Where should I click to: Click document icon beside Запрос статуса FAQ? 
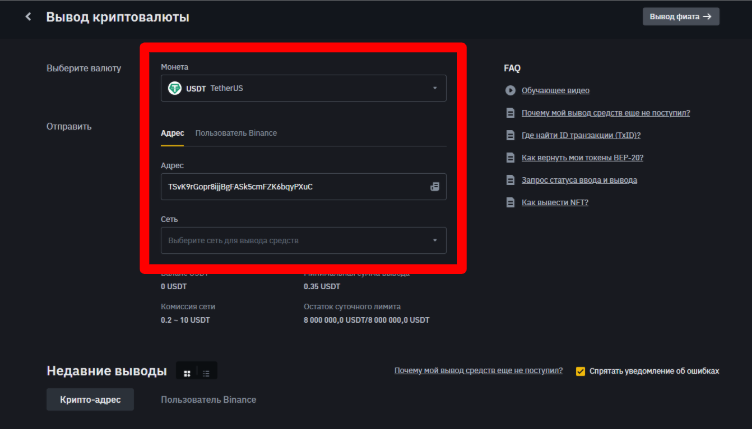tap(510, 180)
